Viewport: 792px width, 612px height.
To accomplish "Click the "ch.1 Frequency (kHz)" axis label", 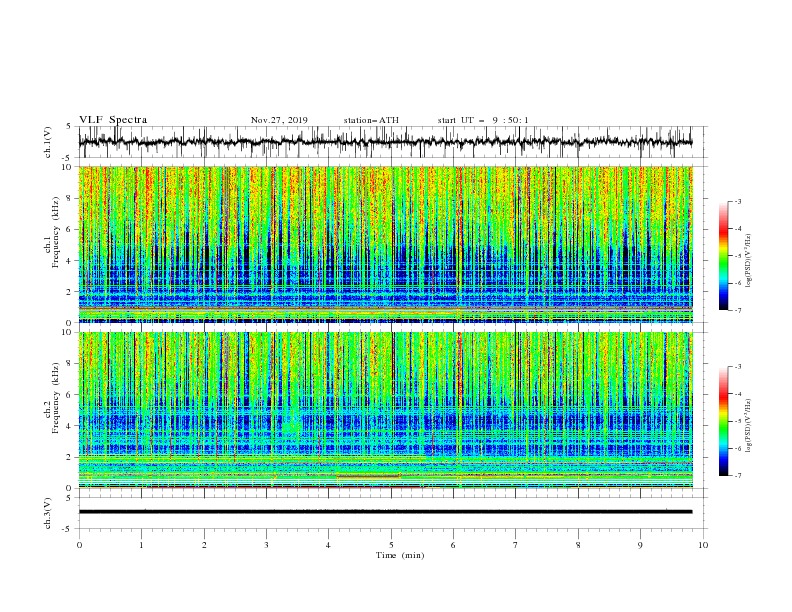I will point(54,233).
